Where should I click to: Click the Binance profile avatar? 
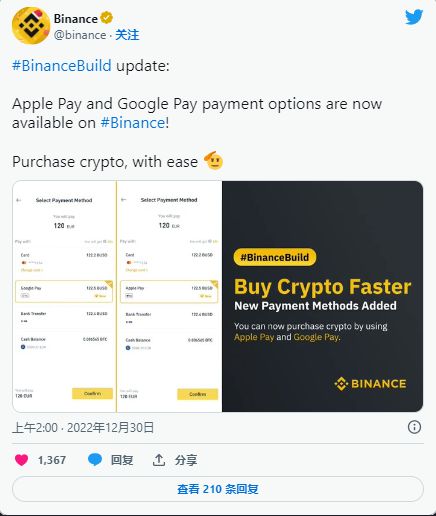pyautogui.click(x=31, y=26)
